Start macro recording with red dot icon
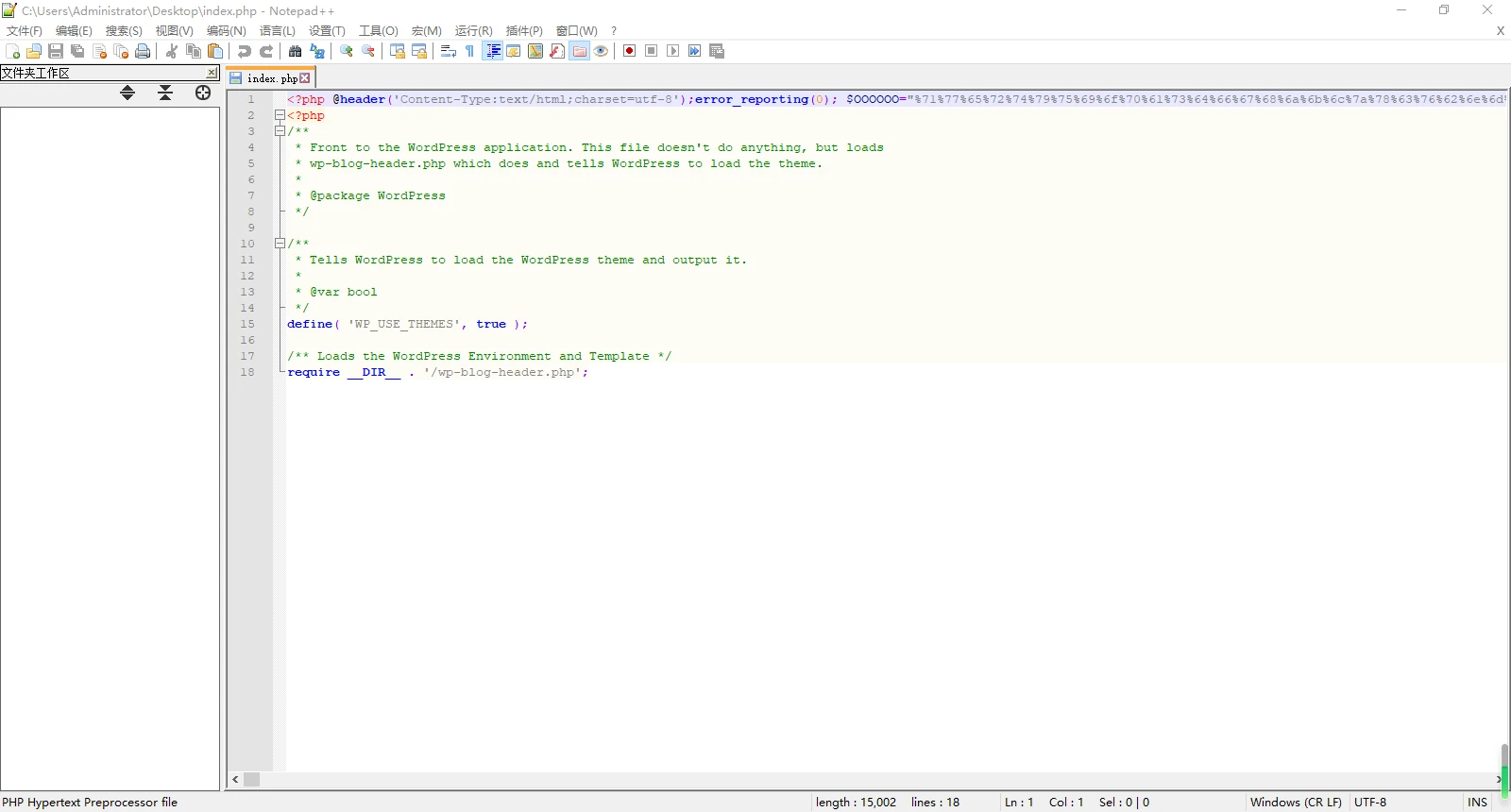The height and width of the screenshot is (812, 1511). pyautogui.click(x=630, y=51)
